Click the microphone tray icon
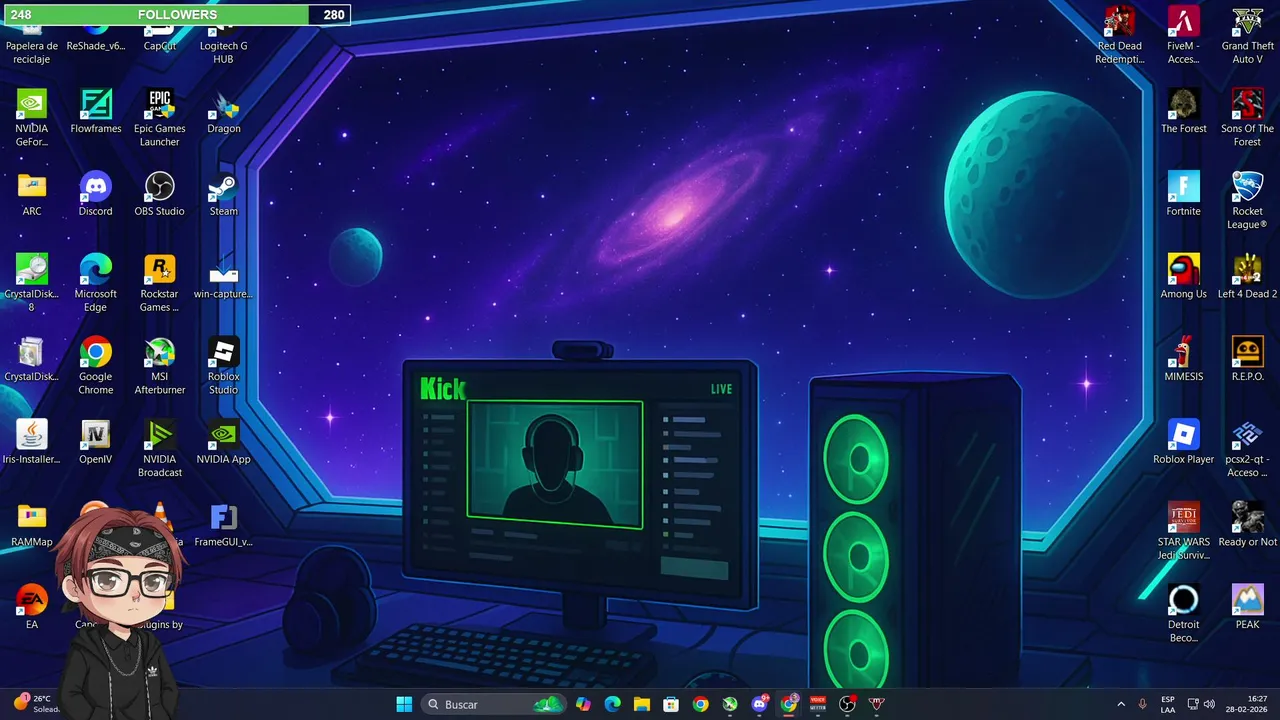The height and width of the screenshot is (720, 1280). (1143, 704)
